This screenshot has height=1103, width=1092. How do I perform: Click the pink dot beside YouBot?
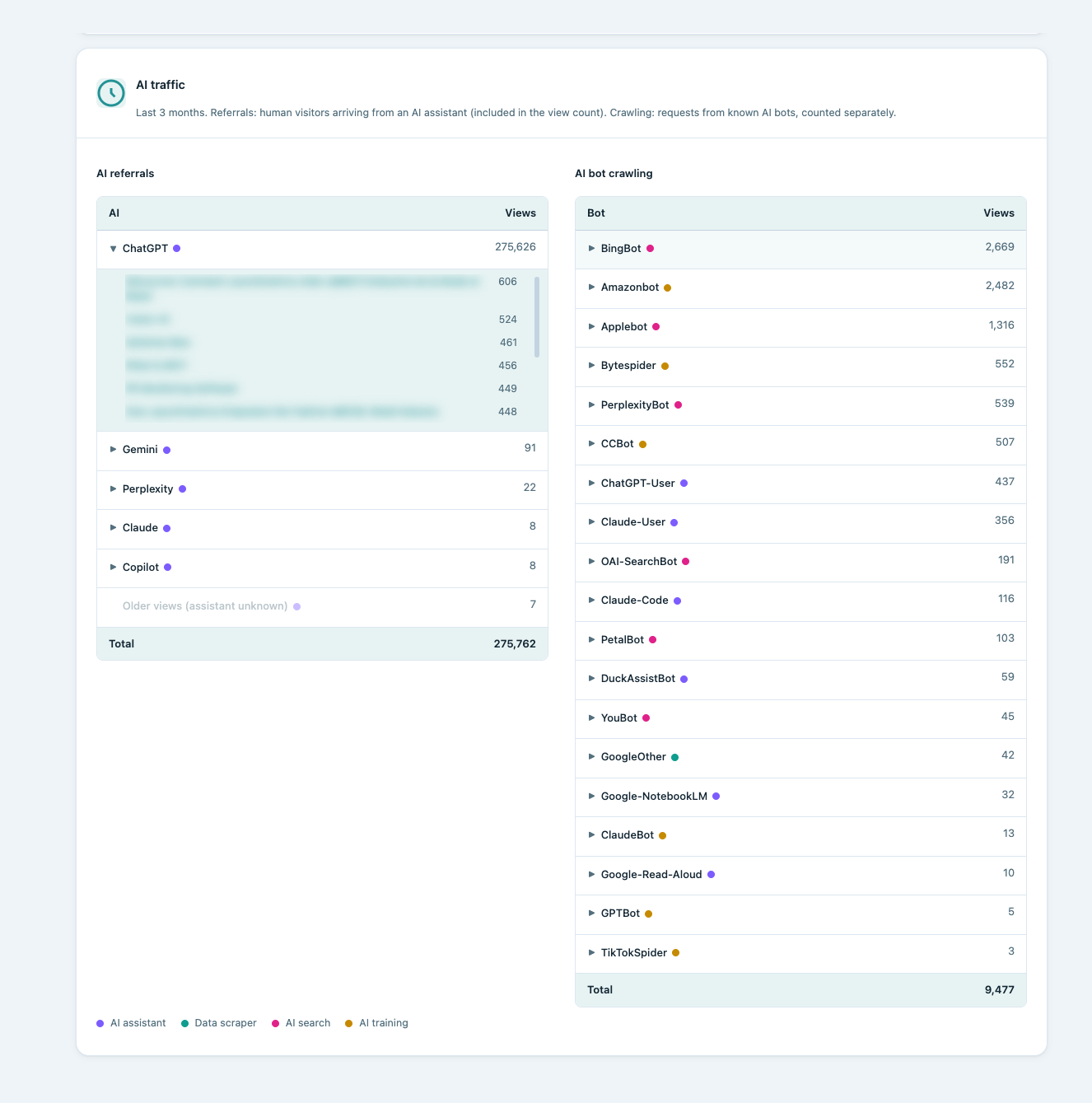click(646, 718)
